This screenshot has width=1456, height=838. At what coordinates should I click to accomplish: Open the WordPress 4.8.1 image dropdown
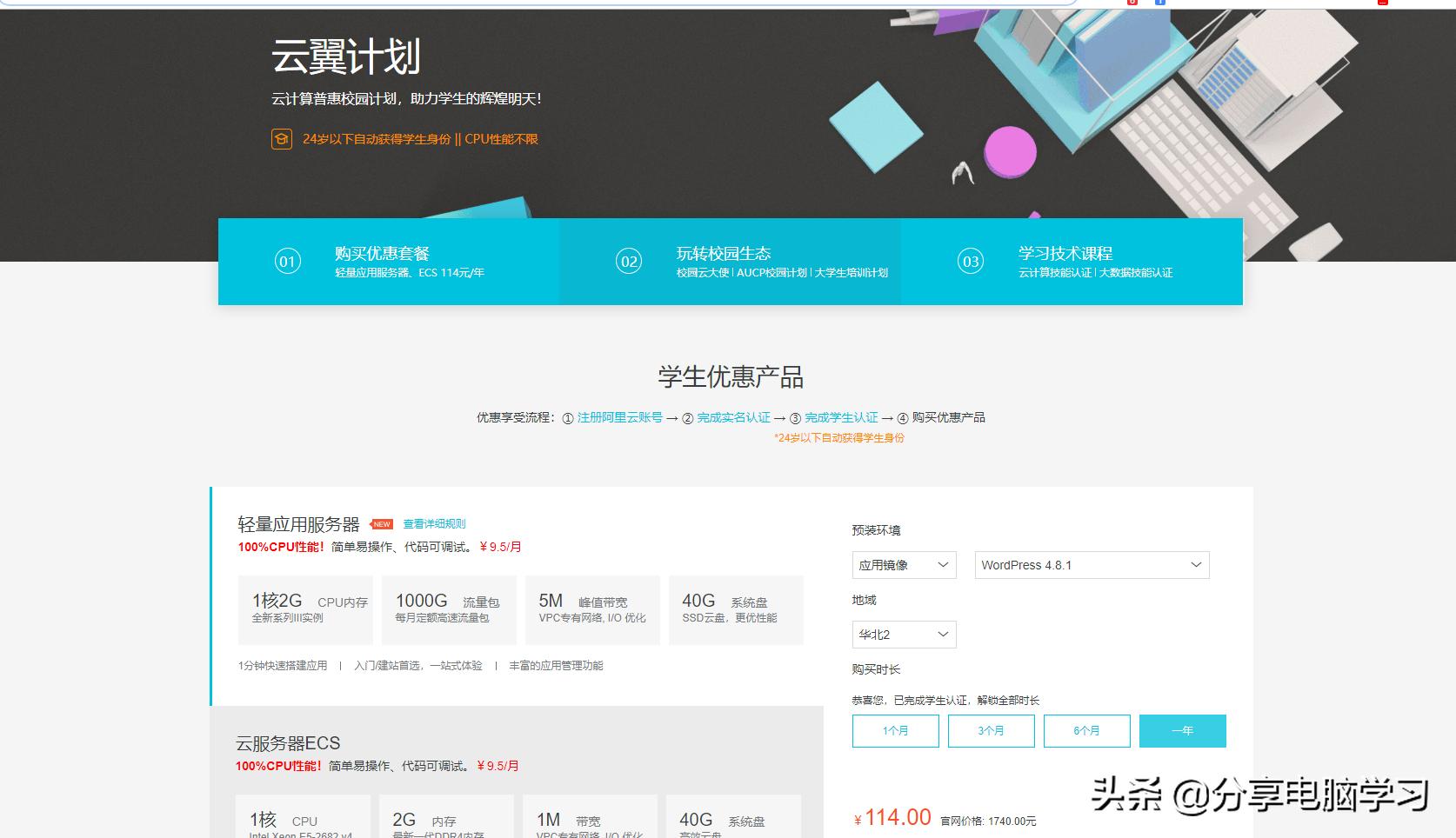click(1091, 564)
